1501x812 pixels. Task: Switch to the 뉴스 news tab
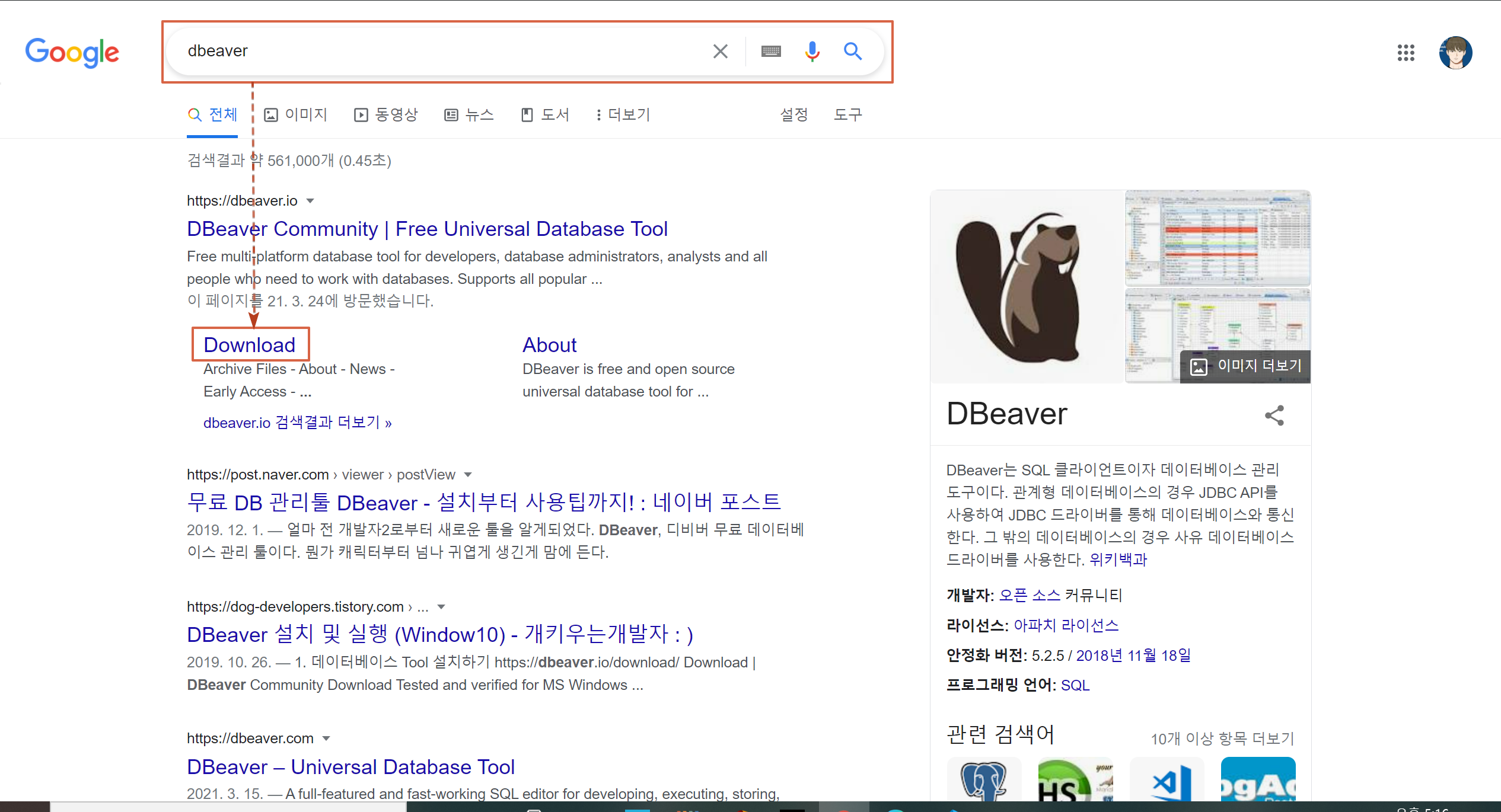click(x=469, y=114)
